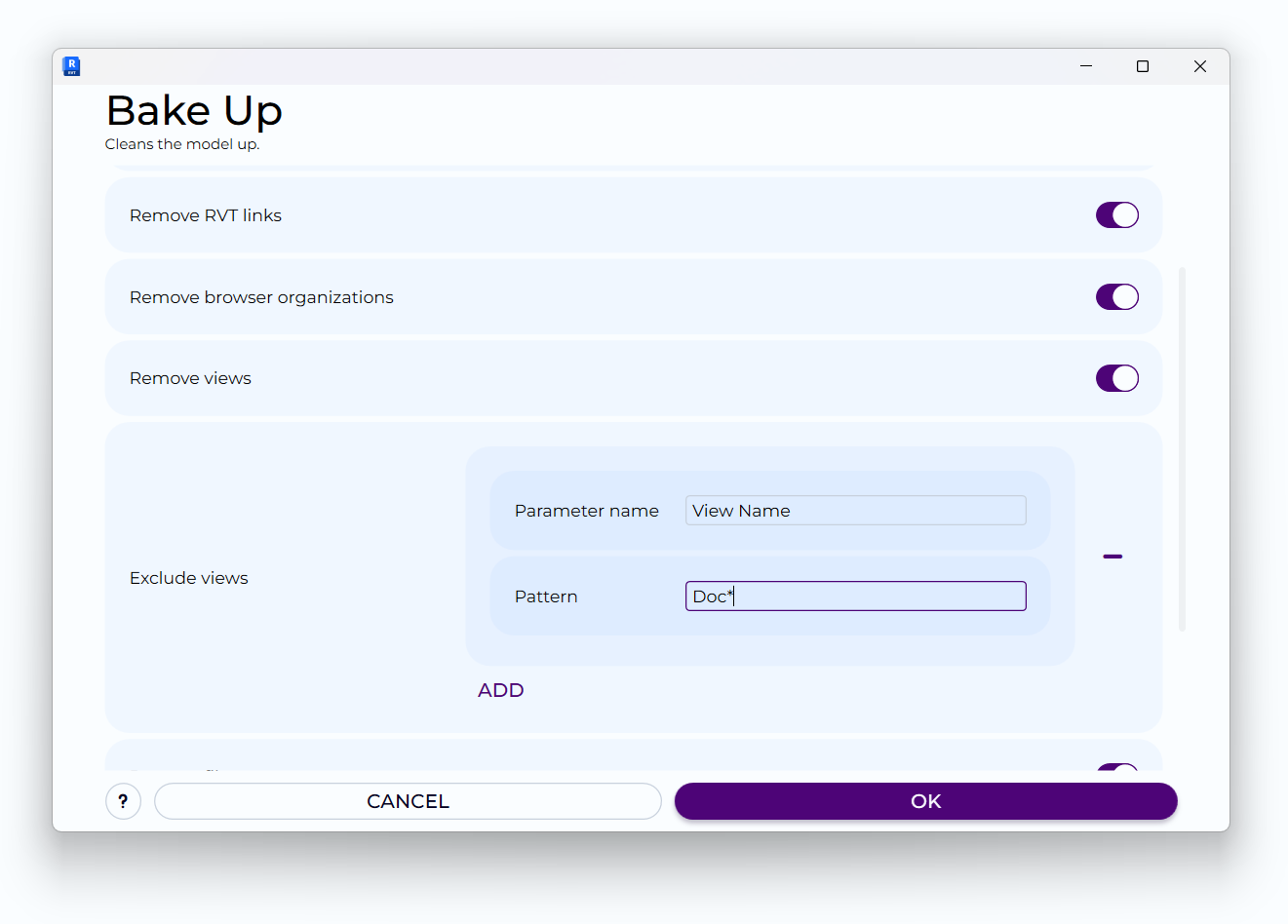The height and width of the screenshot is (924, 1288).
Task: Turn off the Remove views switch
Action: (1116, 378)
